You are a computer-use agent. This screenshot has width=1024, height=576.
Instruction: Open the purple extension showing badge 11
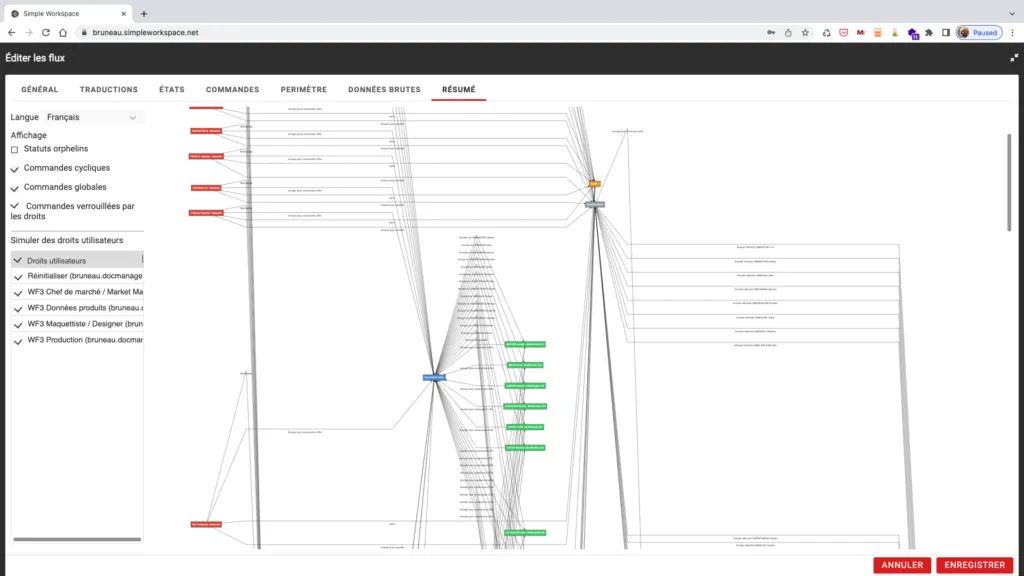click(x=913, y=32)
